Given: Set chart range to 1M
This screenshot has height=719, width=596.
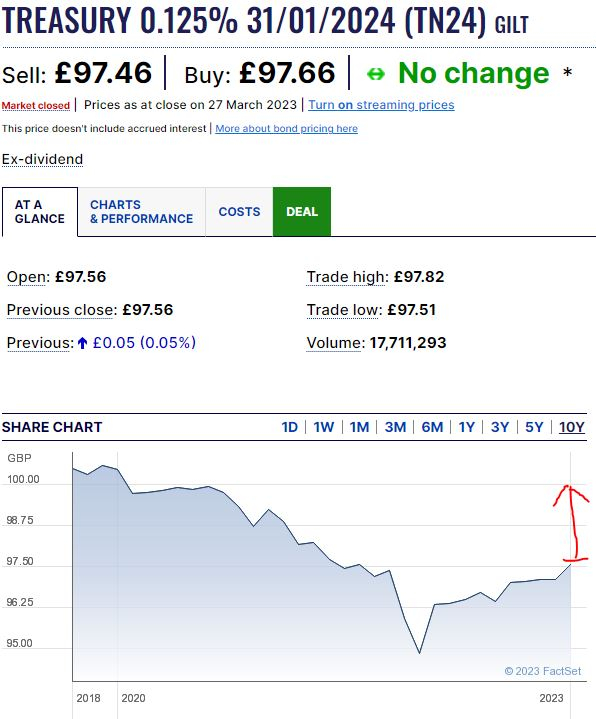Looking at the screenshot, I should click(x=359, y=427).
